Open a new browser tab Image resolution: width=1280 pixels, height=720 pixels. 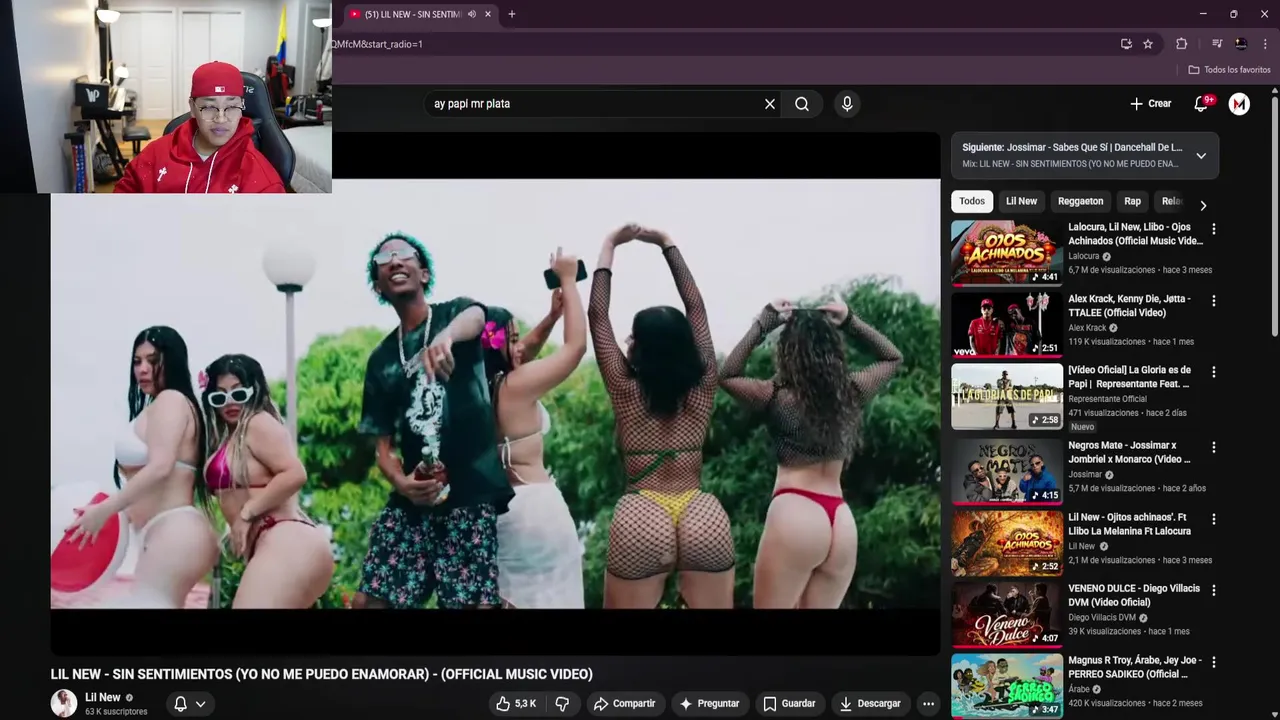click(511, 14)
